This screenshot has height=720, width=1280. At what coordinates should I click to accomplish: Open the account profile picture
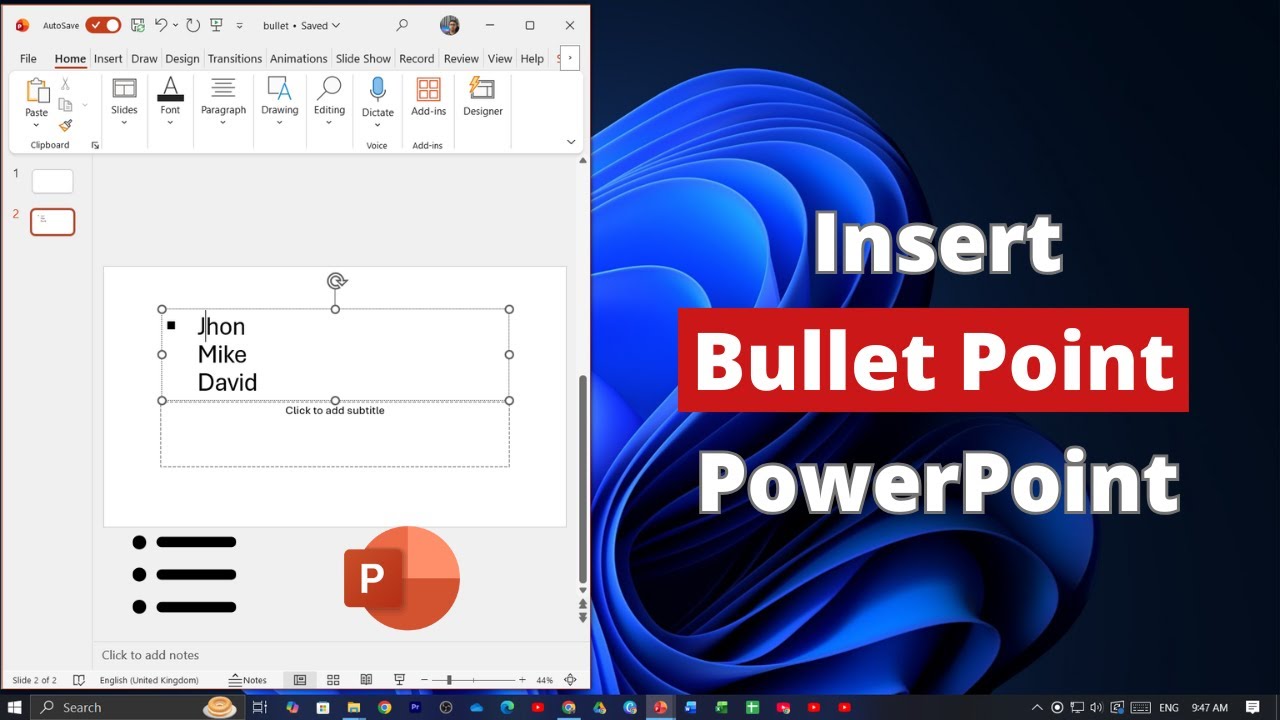(x=450, y=25)
